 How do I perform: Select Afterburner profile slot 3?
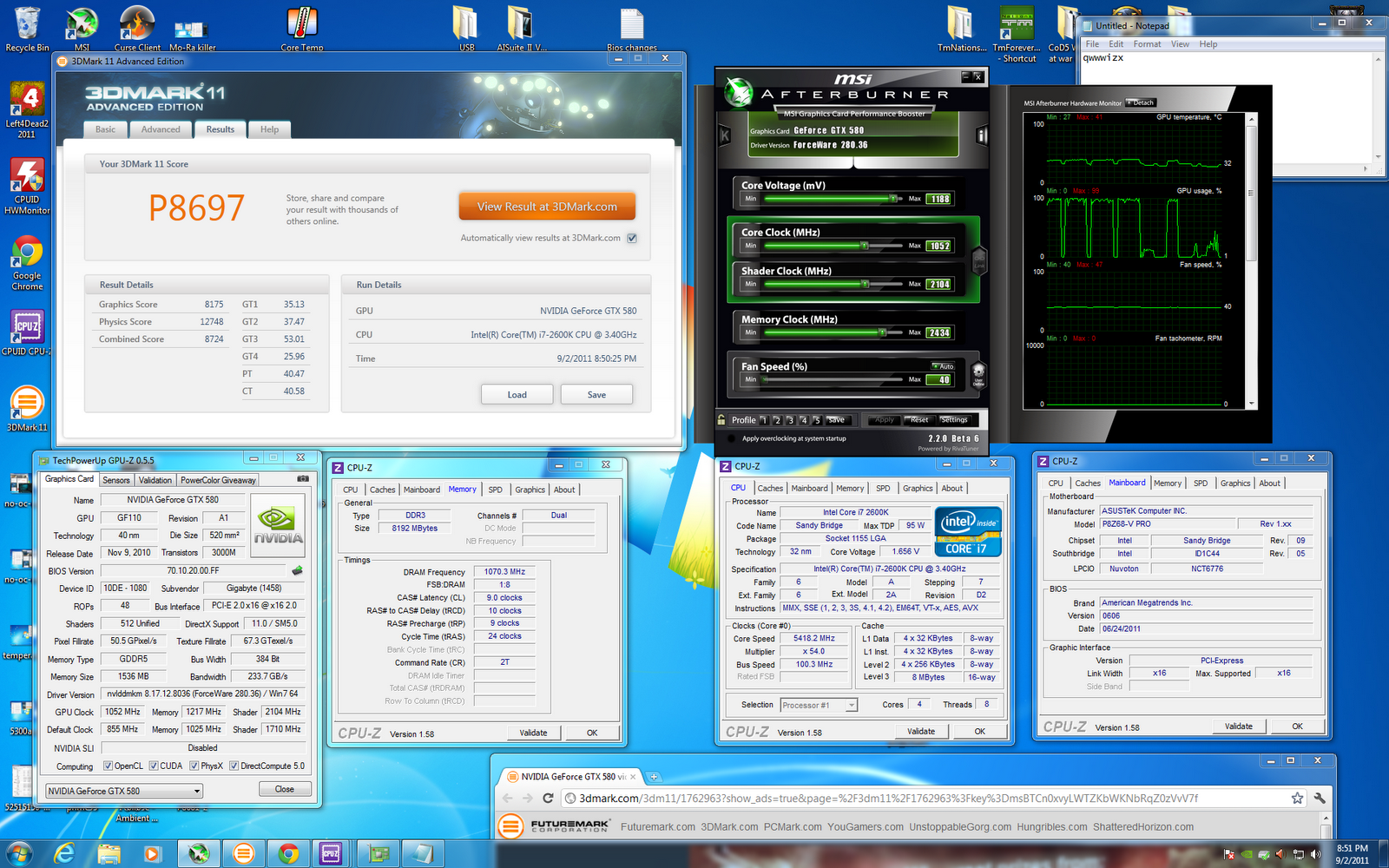click(x=789, y=420)
